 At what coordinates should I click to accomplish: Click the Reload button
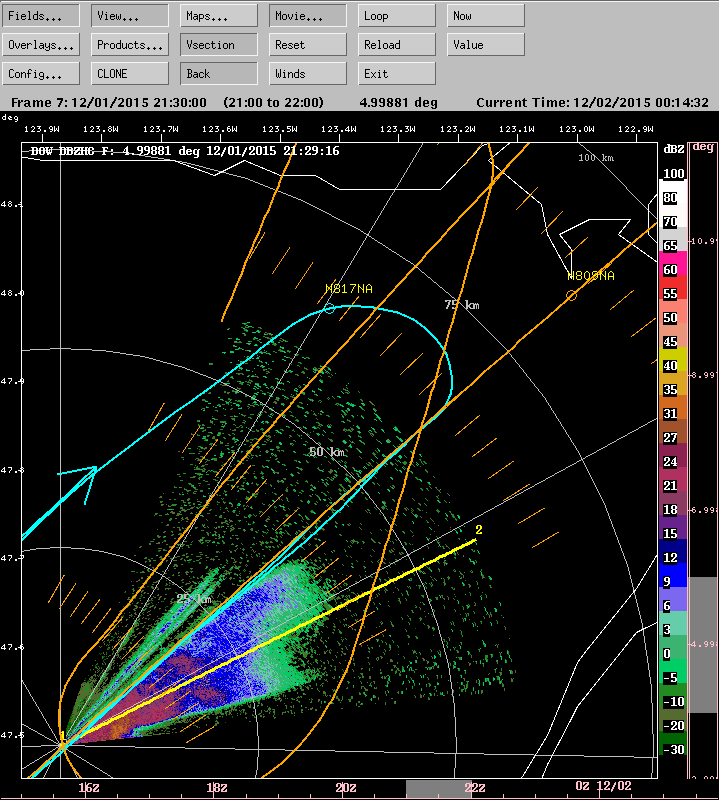397,45
